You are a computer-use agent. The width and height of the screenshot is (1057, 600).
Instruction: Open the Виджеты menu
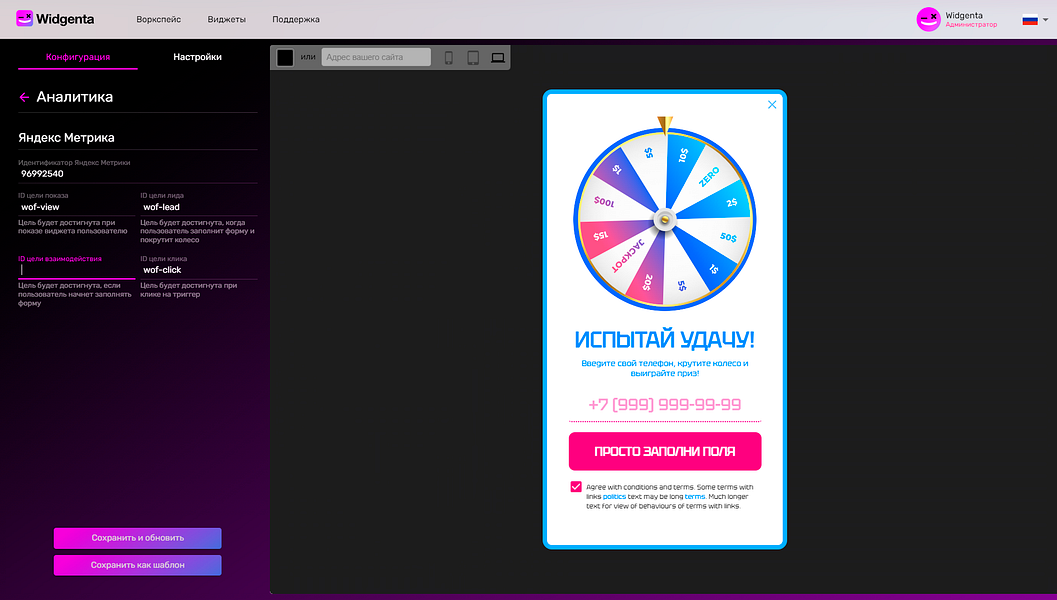pyautogui.click(x=226, y=20)
